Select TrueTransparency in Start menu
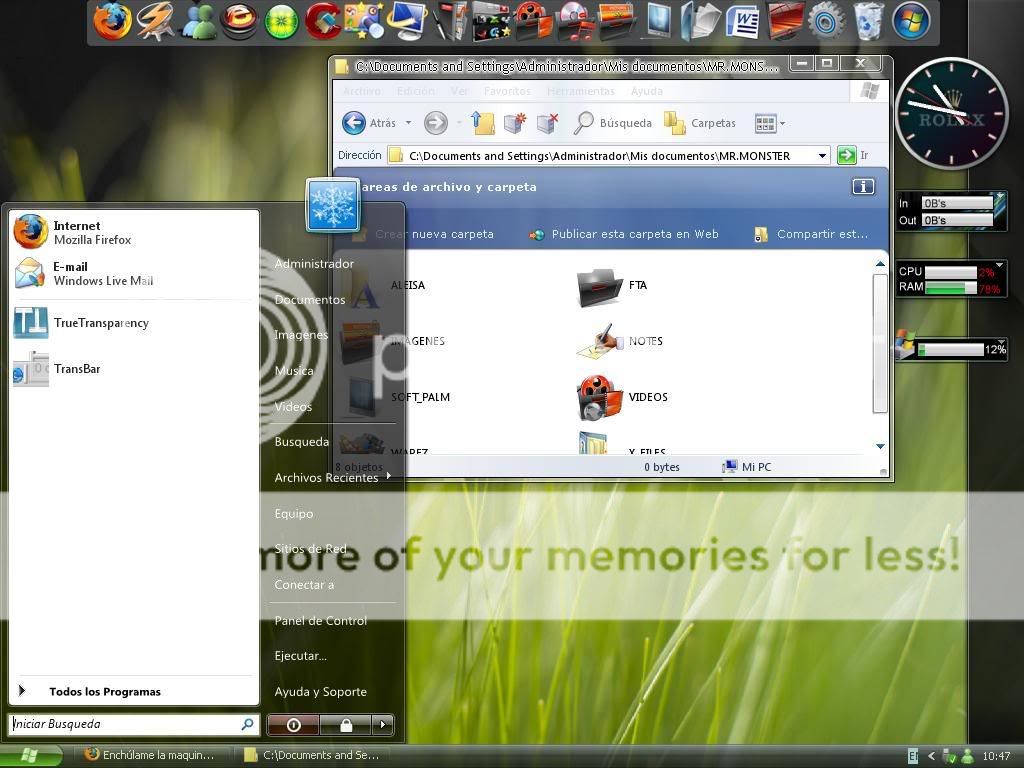The width and height of the screenshot is (1024, 768). click(x=100, y=323)
